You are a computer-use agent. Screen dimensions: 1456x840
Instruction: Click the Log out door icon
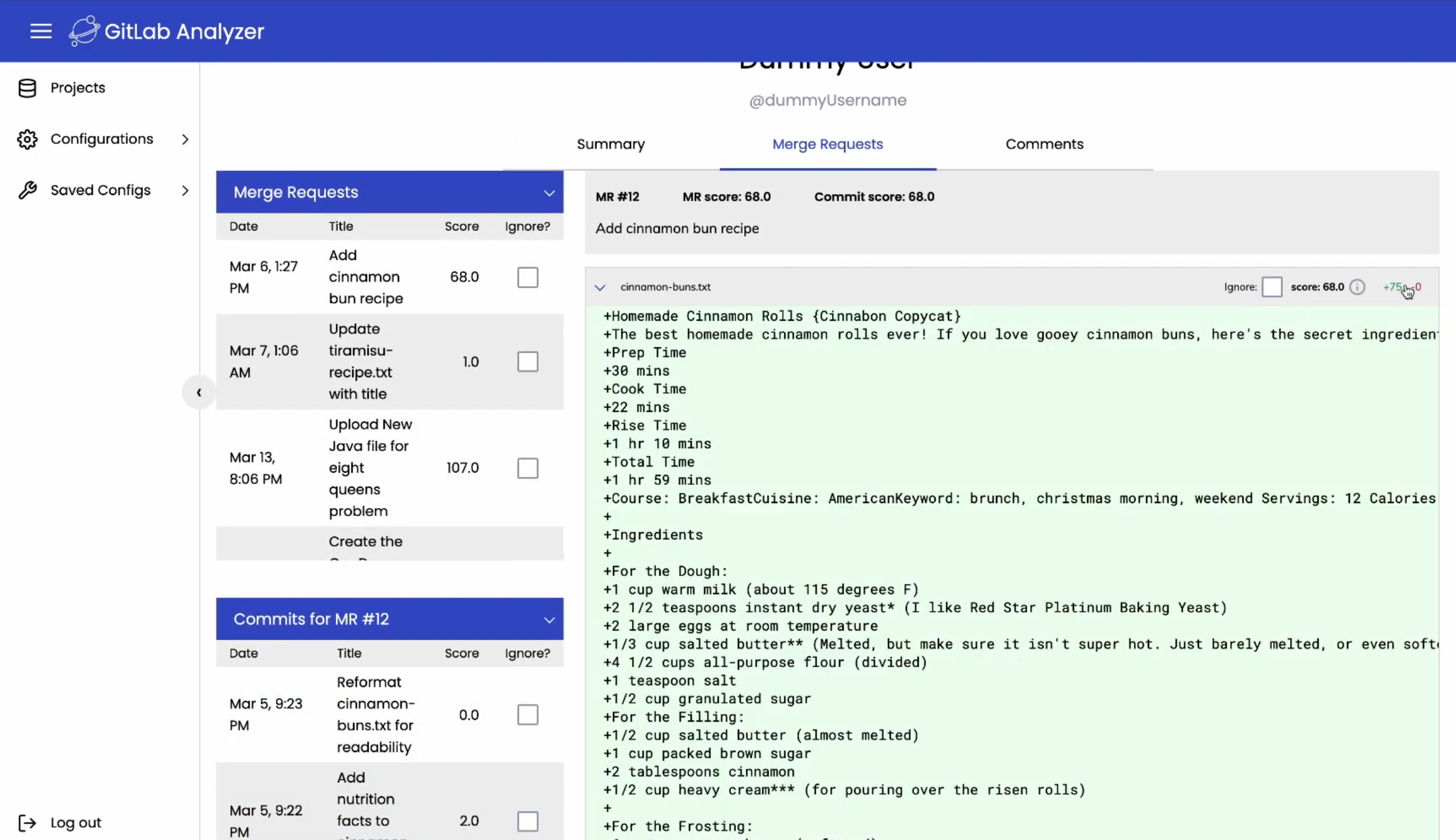tap(27, 822)
